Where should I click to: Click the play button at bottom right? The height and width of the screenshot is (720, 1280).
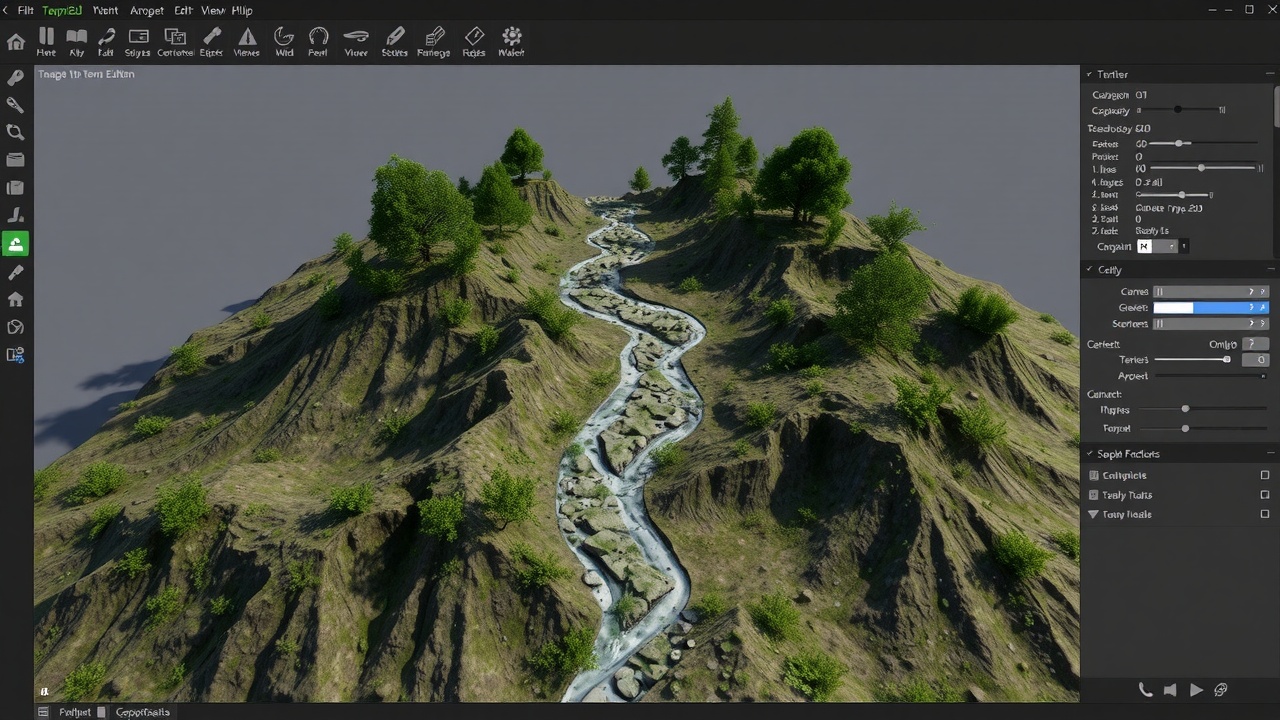click(x=1196, y=690)
